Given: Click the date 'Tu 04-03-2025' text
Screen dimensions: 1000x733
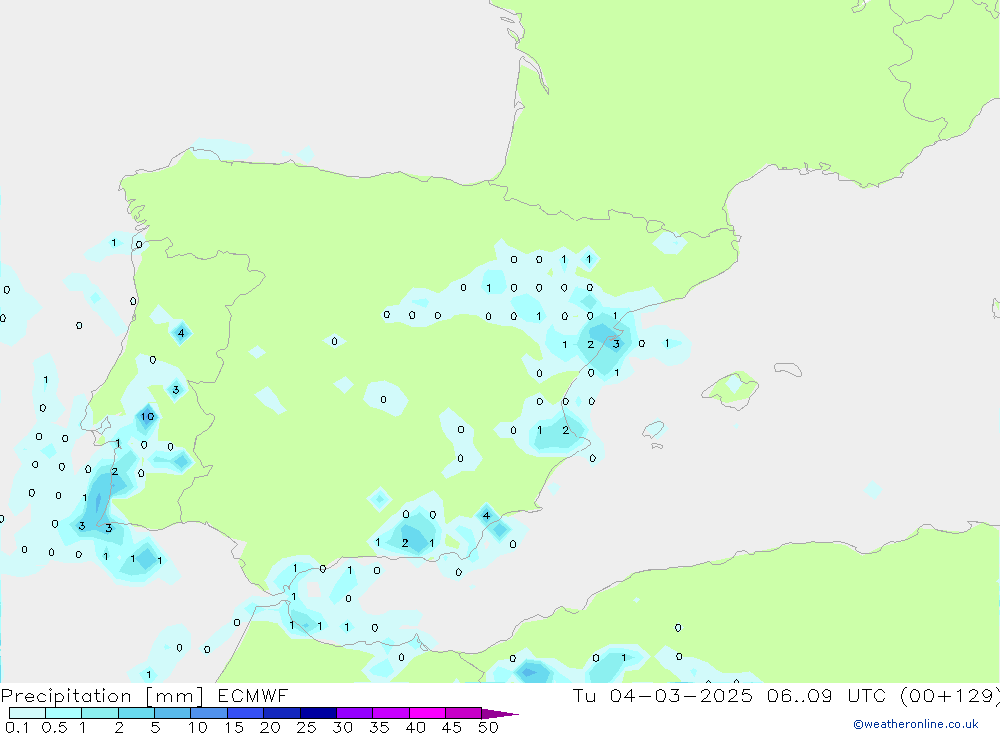Looking at the screenshot, I should (x=663, y=695).
